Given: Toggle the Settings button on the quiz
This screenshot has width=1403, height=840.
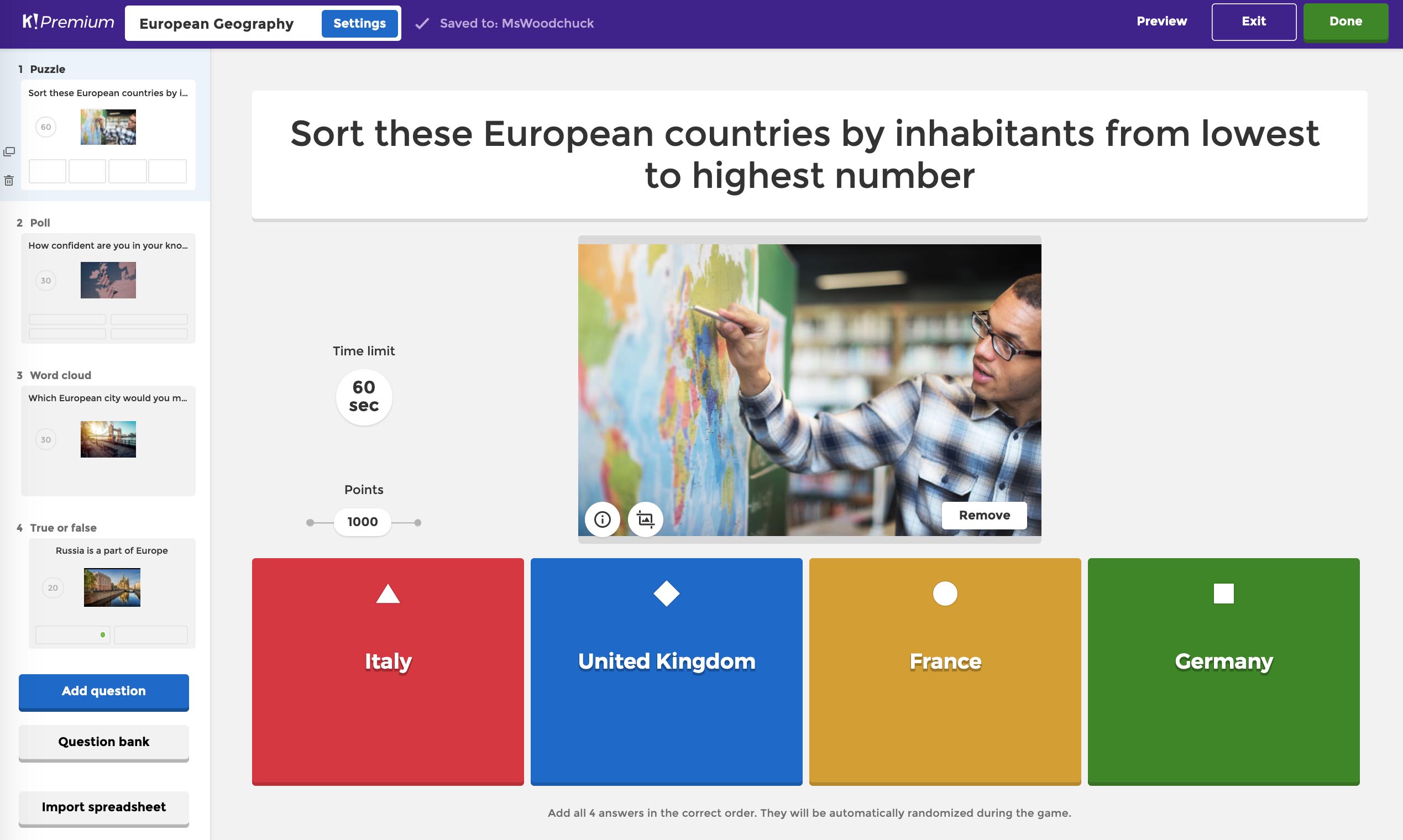Looking at the screenshot, I should coord(358,23).
